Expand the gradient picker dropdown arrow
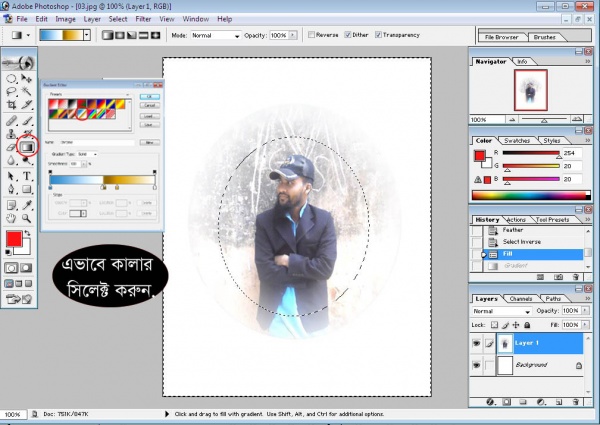Screen dimensions: 600x425 coord(86,35)
